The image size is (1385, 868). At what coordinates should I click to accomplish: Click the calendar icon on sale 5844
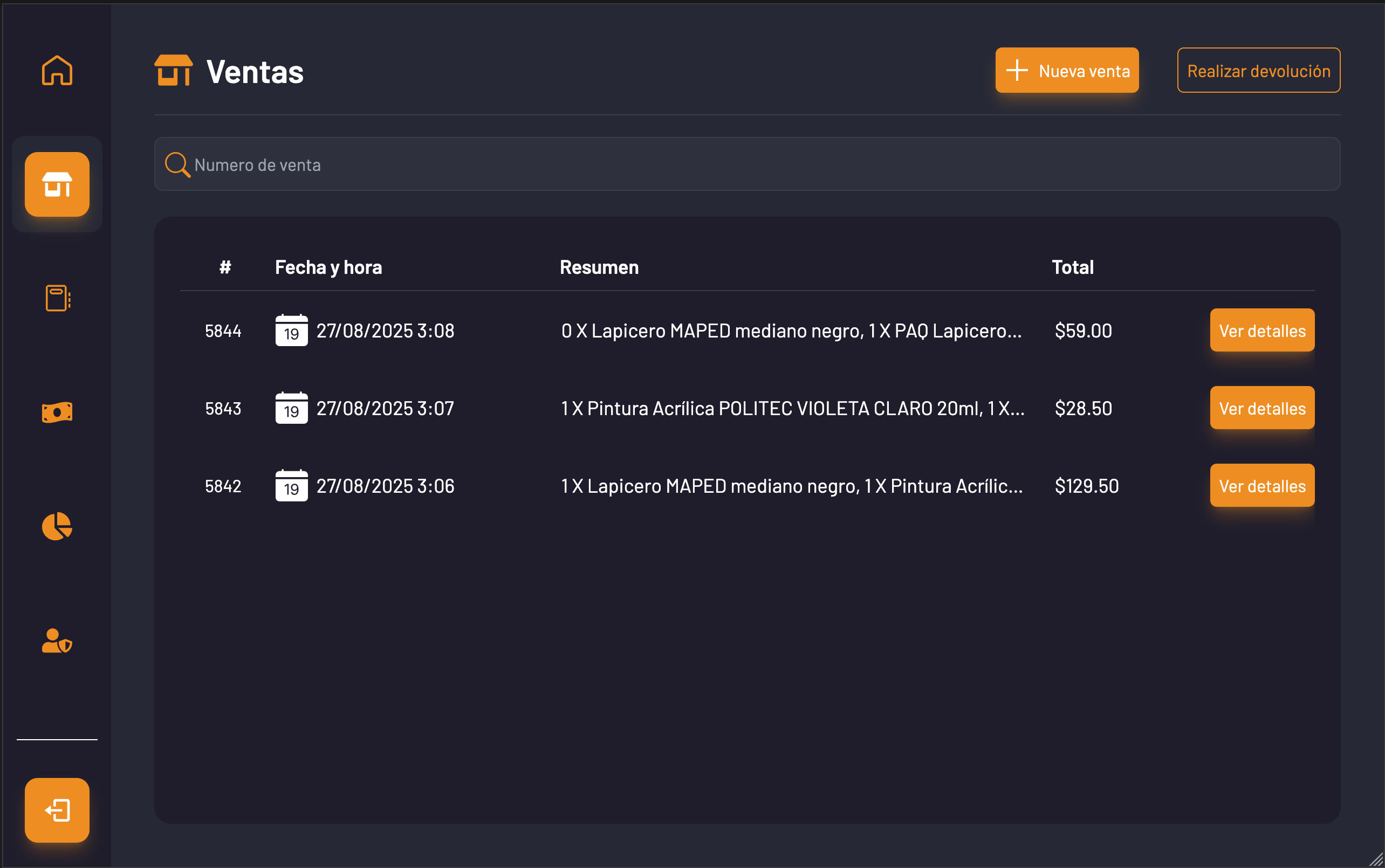tap(292, 330)
